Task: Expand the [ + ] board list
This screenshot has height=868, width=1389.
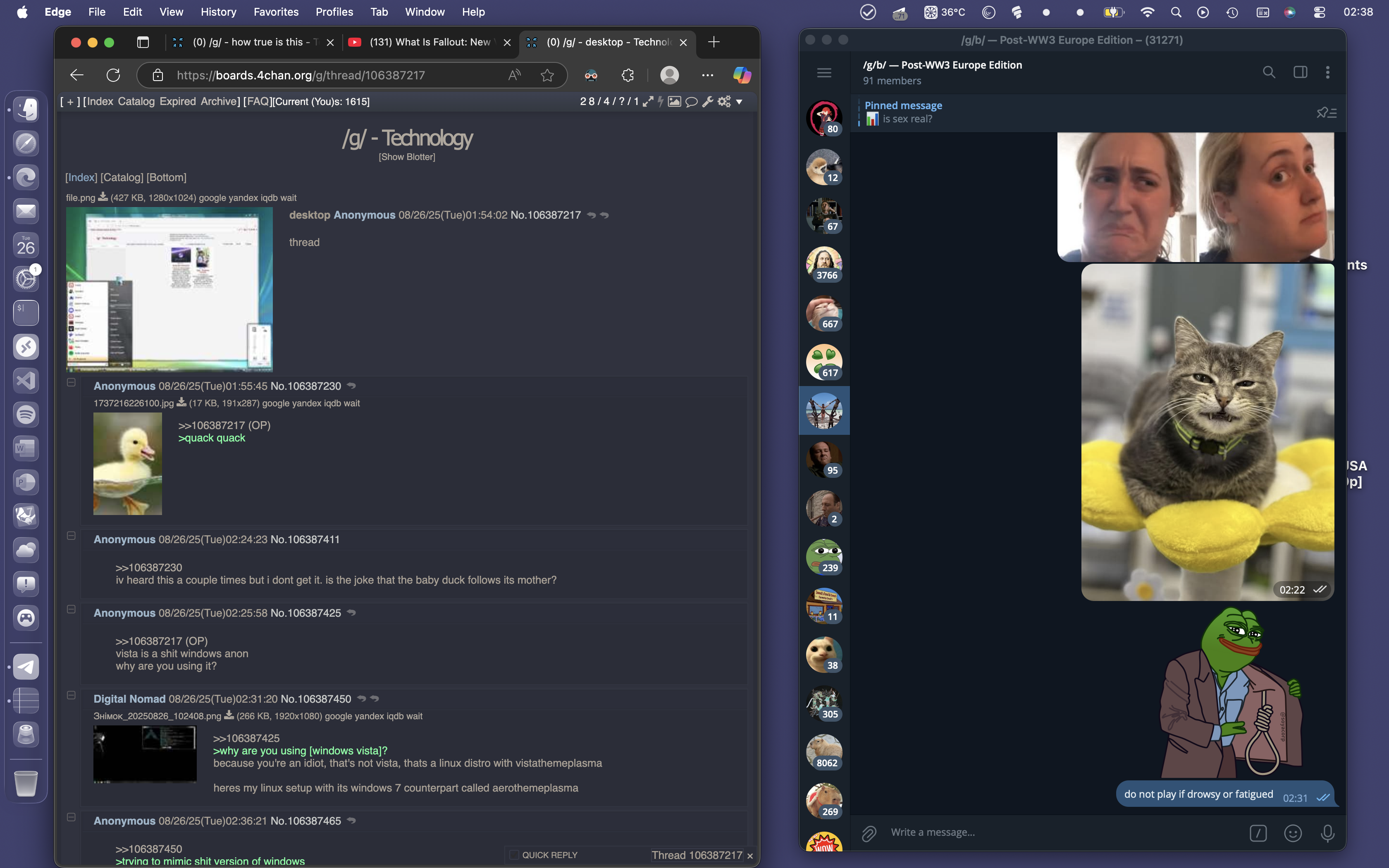Action: pos(70,102)
